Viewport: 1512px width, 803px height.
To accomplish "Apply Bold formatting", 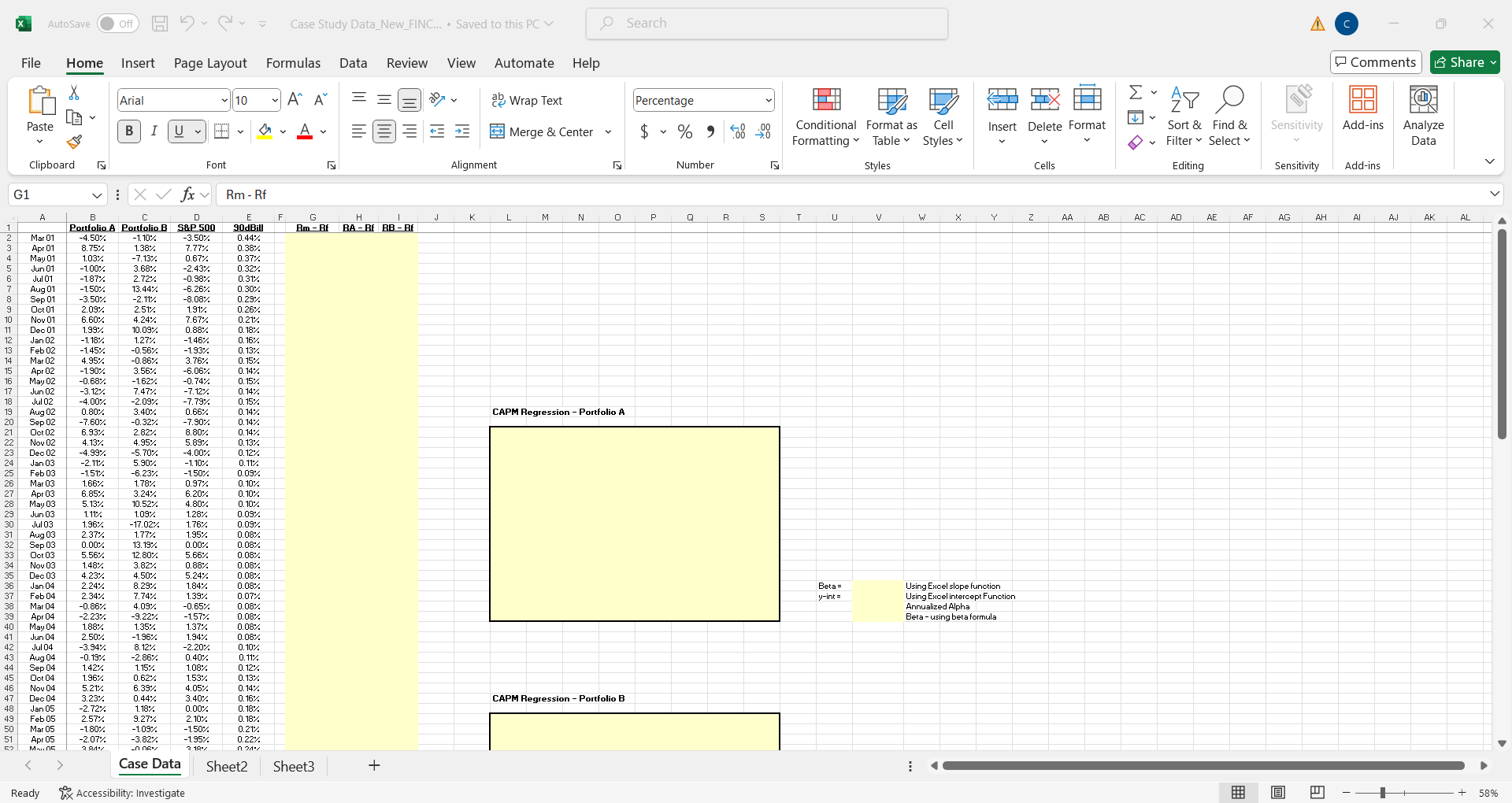I will click(x=128, y=131).
